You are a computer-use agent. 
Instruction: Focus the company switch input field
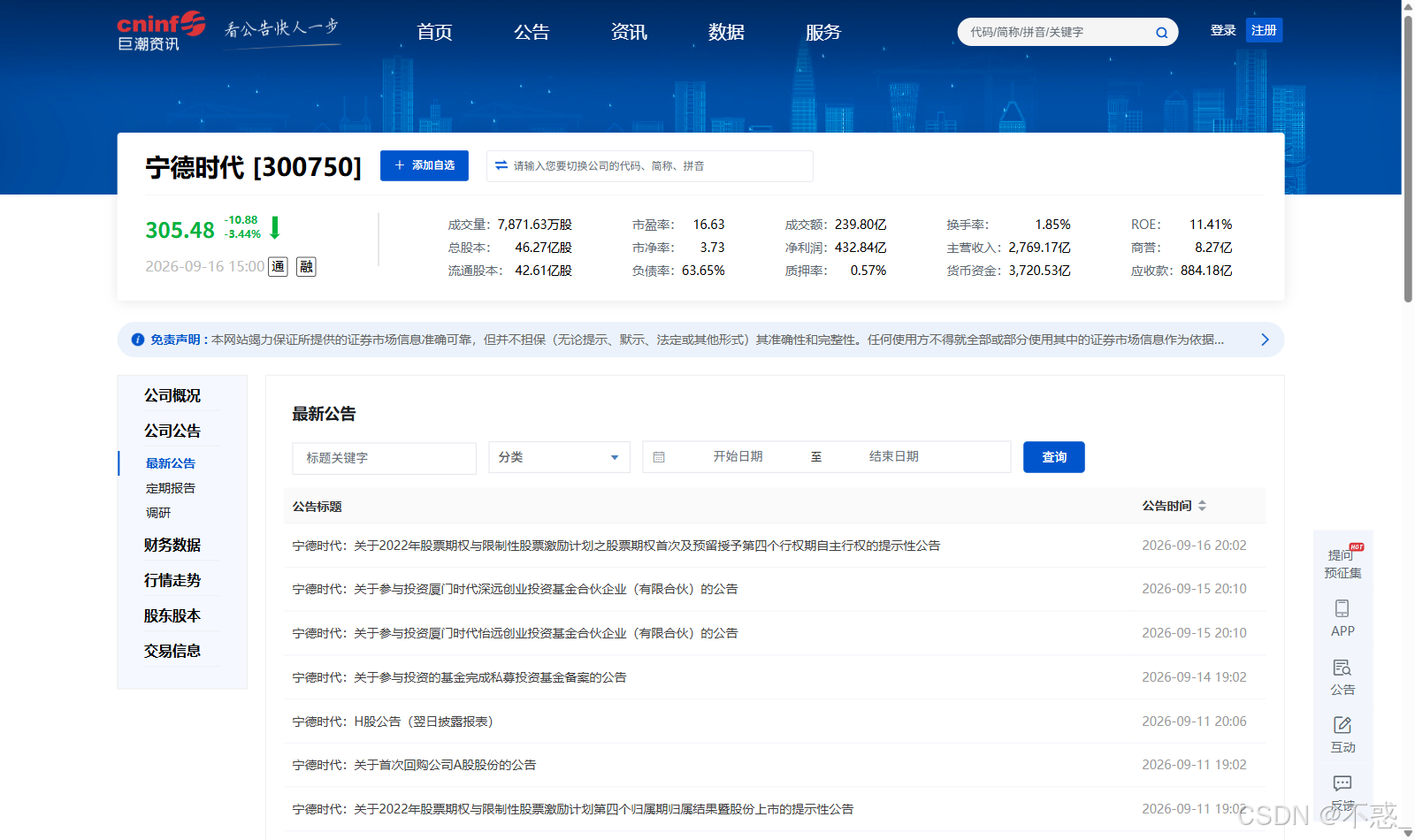(650, 166)
